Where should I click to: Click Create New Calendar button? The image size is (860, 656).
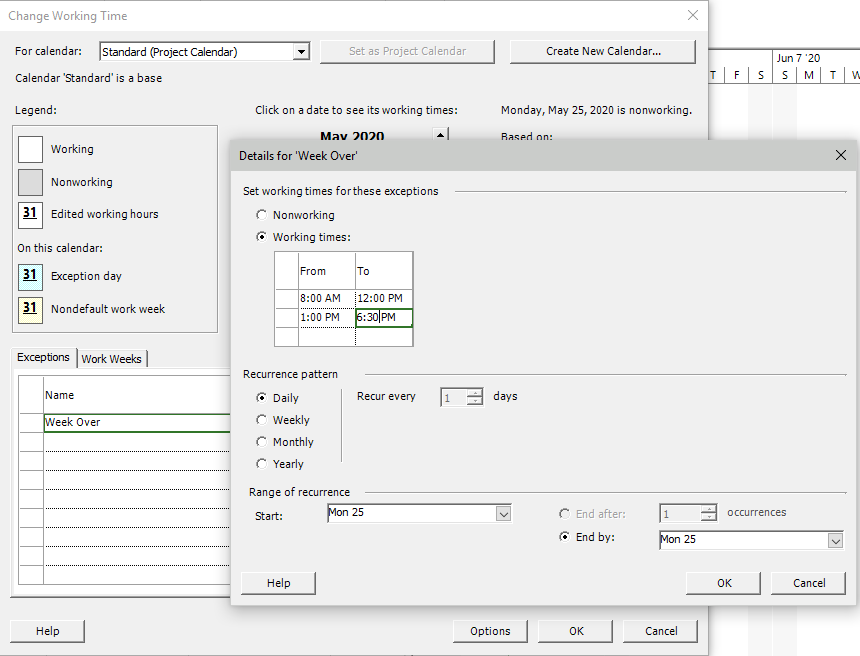click(x=602, y=51)
